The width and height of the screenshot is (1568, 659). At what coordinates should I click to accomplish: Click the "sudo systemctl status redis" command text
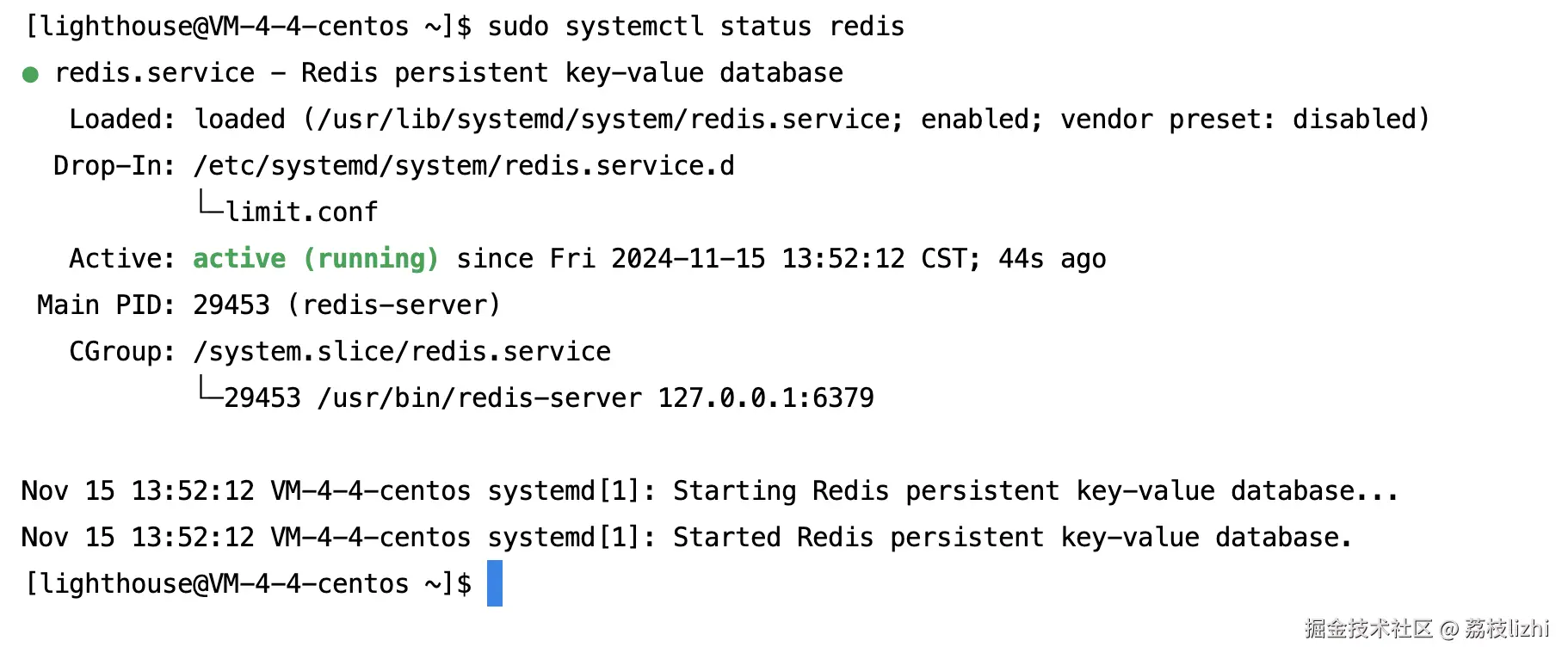tap(695, 27)
